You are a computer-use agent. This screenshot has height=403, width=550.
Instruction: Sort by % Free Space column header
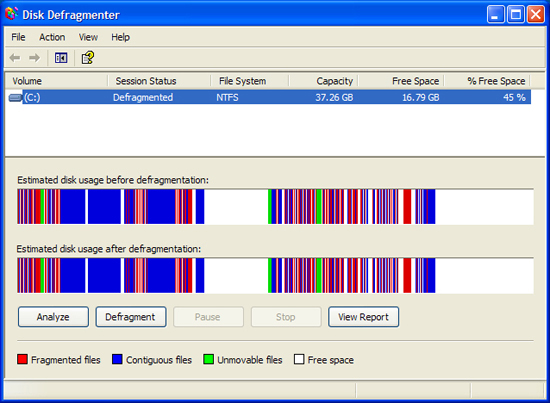487,81
